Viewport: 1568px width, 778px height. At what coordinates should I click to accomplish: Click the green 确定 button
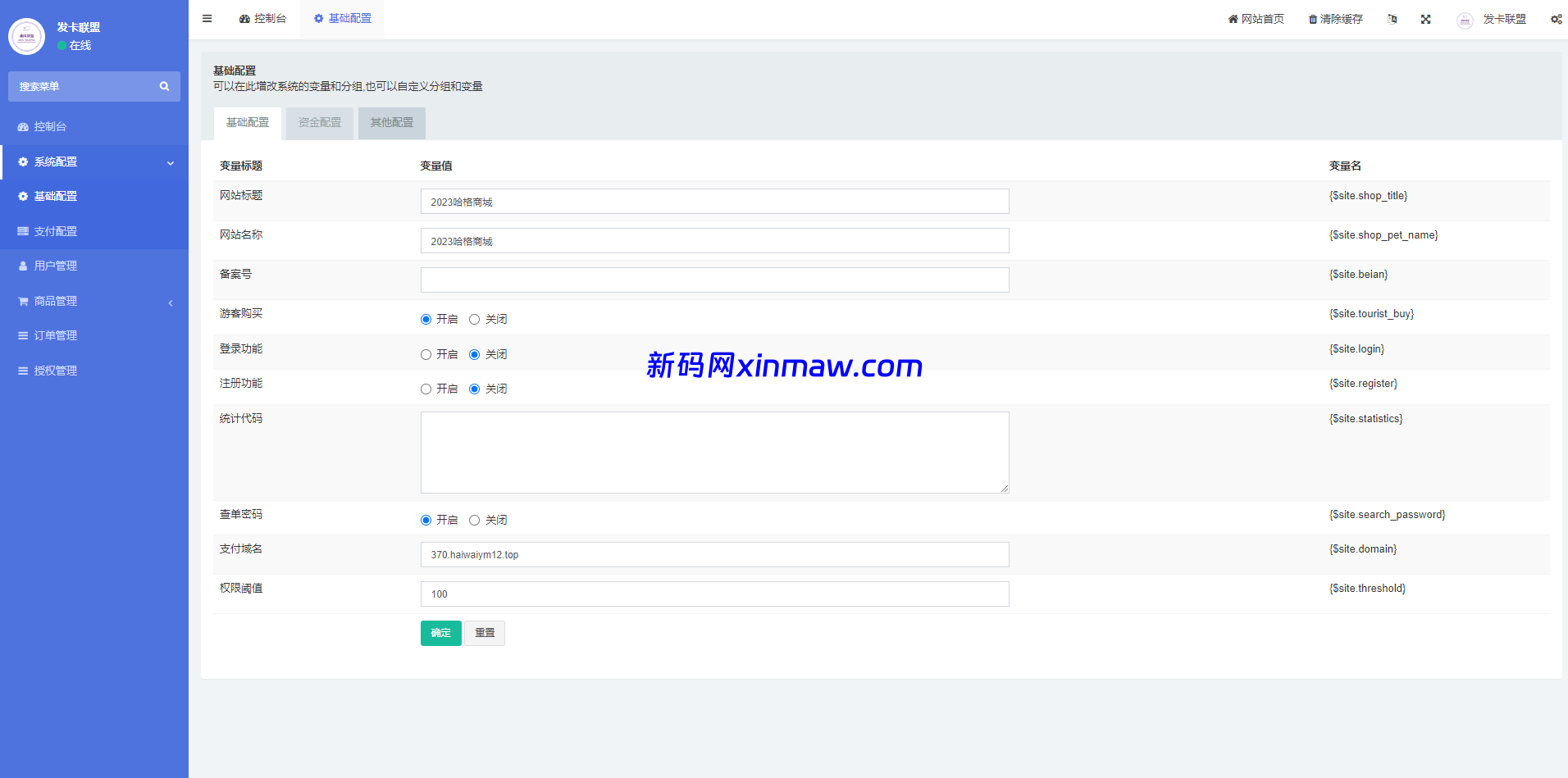[440, 633]
